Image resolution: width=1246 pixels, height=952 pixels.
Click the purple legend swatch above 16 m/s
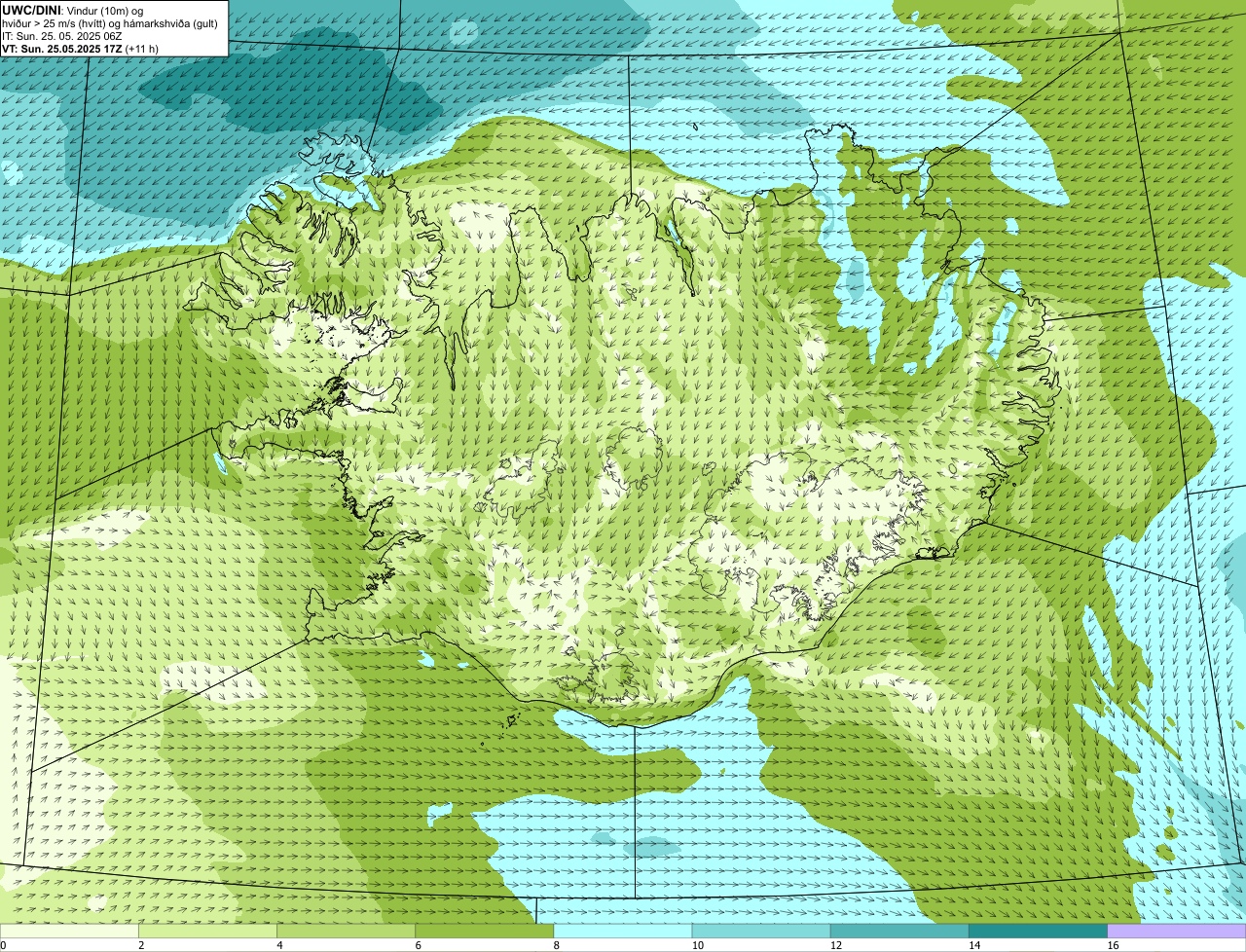pyautogui.click(x=1177, y=931)
